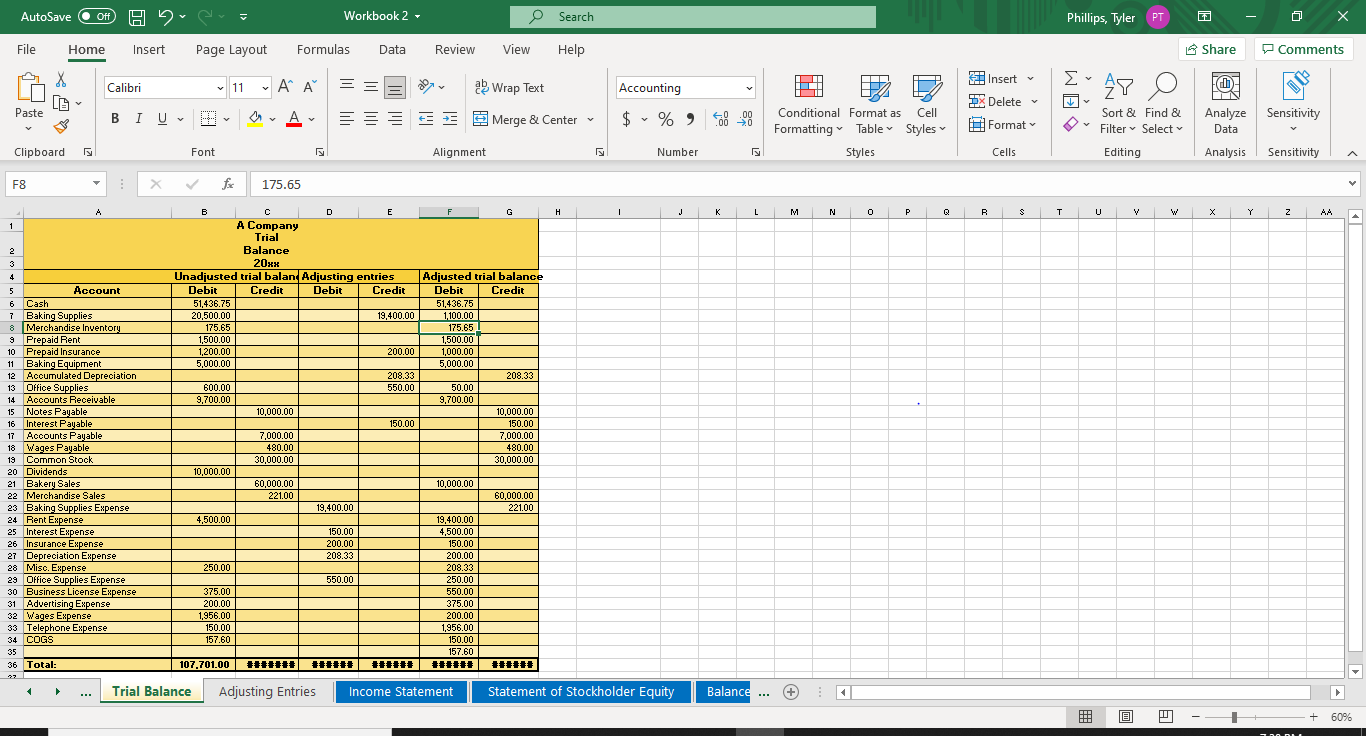1366x736 pixels.
Task: Apply the Percent Style to the selection
Action: (665, 119)
